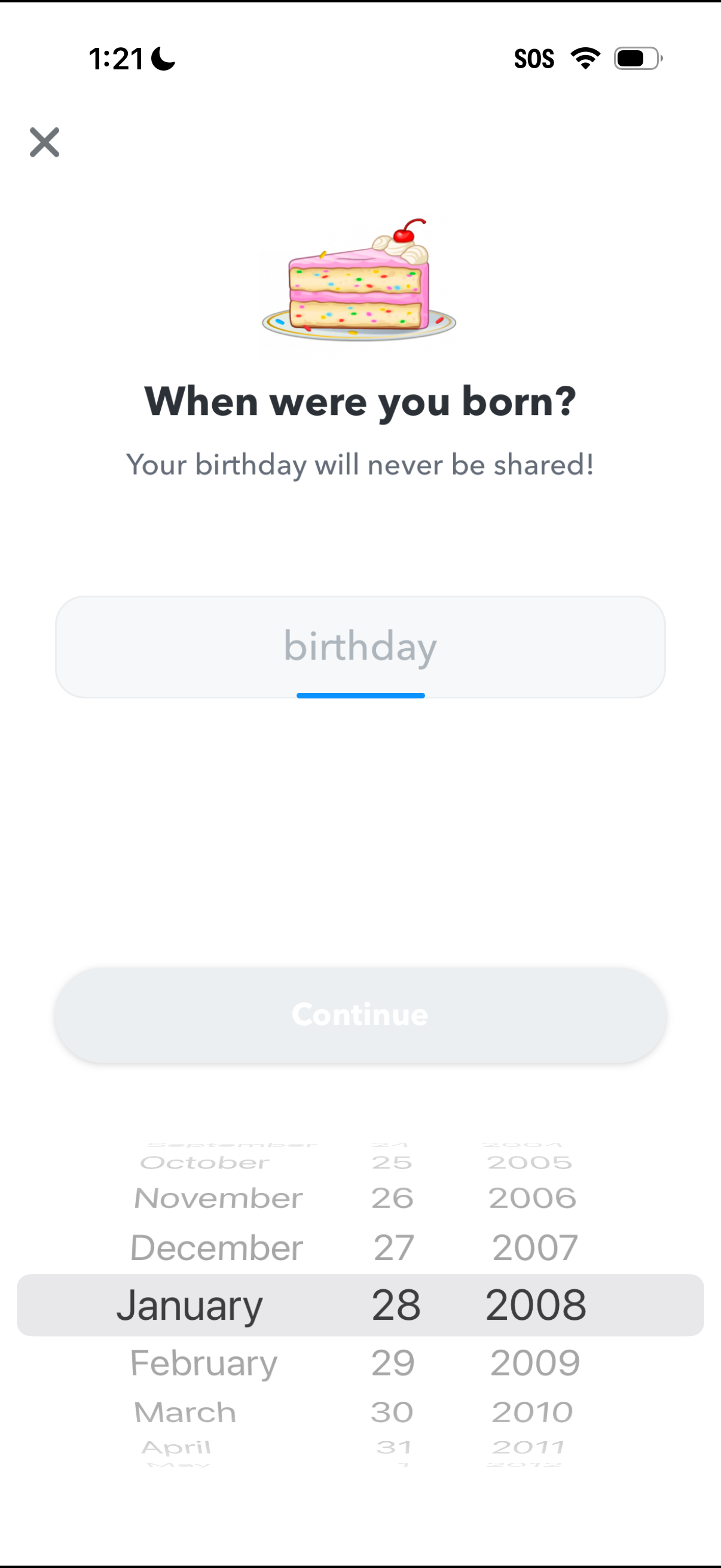Tap the clock time in status bar
The width and height of the screenshot is (721, 1568).
[115, 59]
